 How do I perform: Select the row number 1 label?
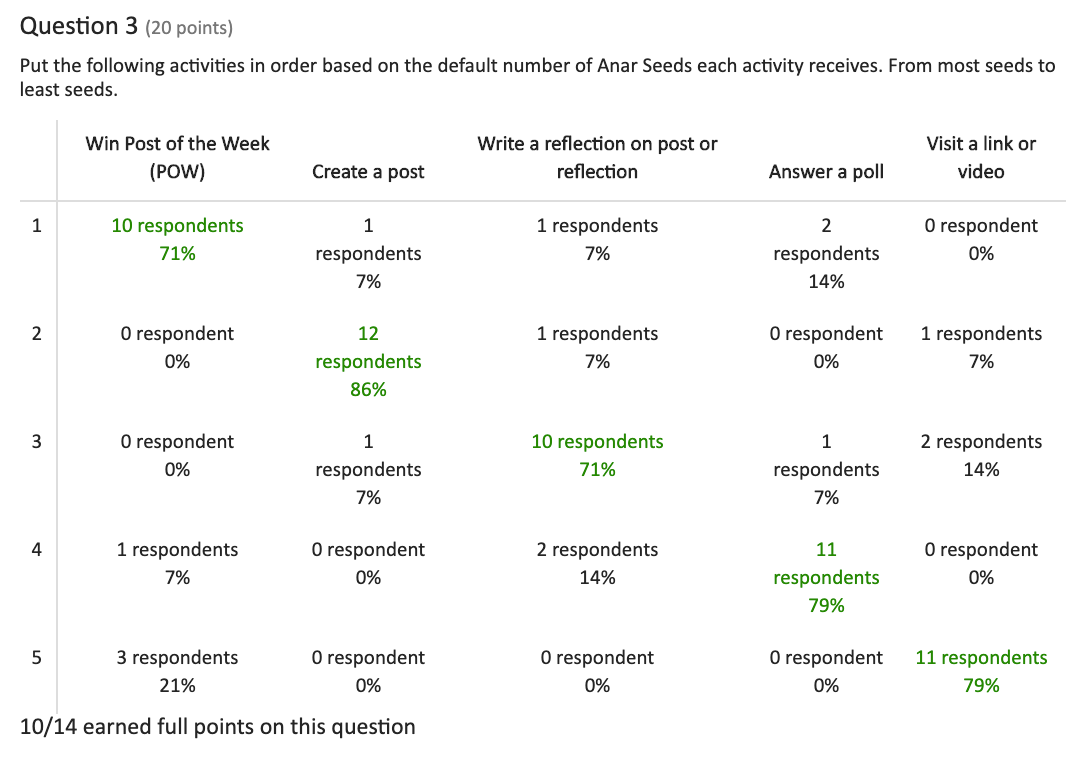click(x=37, y=225)
